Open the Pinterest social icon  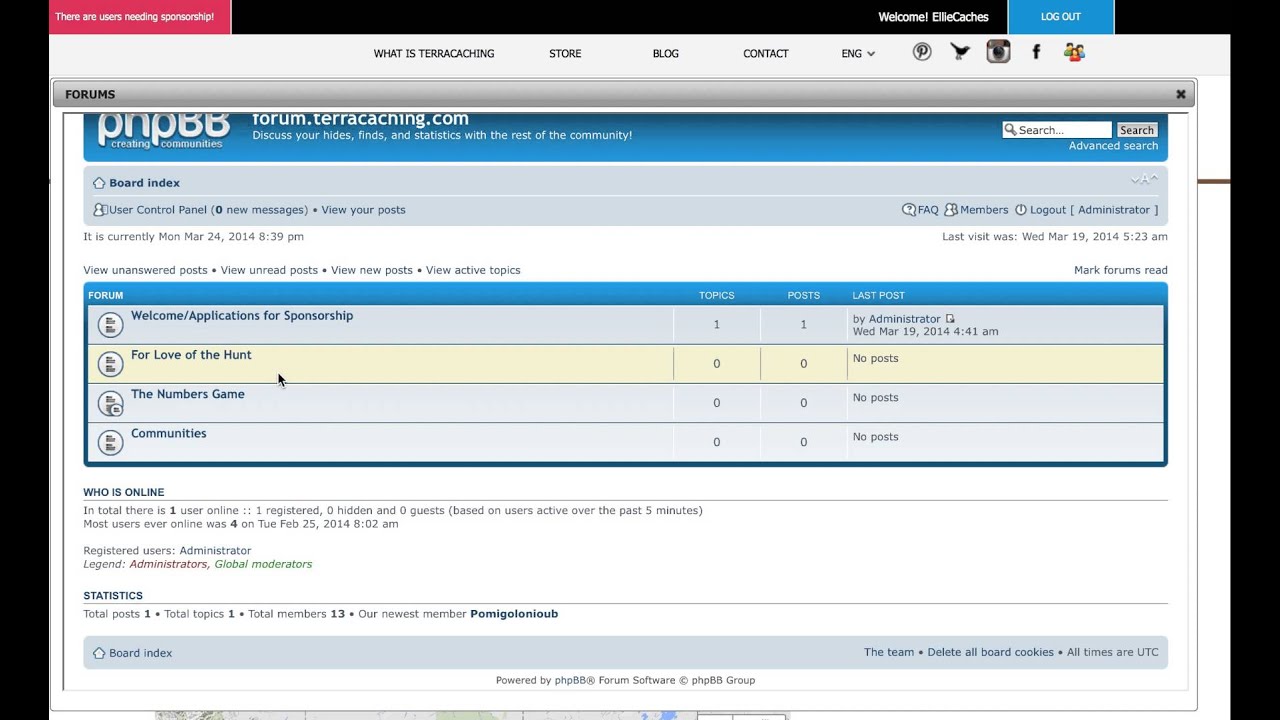(922, 52)
